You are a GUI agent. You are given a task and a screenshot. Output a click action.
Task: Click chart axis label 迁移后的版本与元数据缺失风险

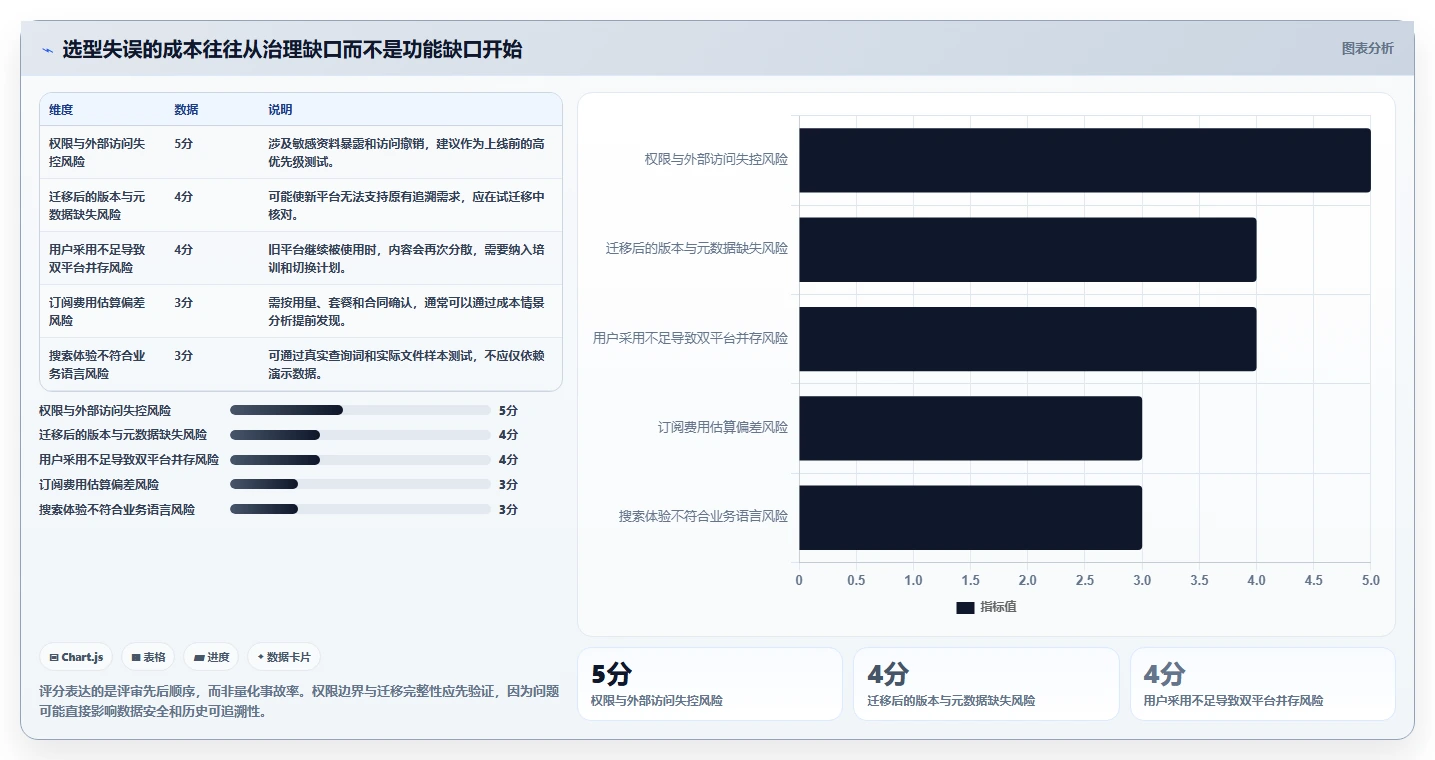pos(697,248)
